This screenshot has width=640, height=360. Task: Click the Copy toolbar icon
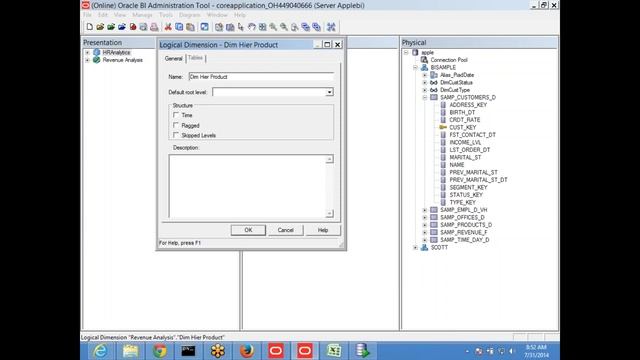pyautogui.click(x=179, y=27)
